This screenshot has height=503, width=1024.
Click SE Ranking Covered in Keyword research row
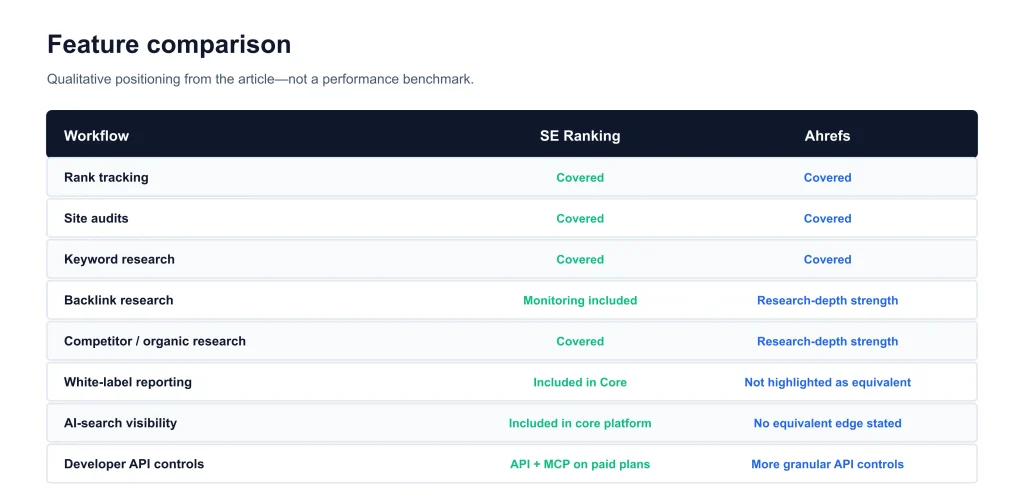(x=580, y=259)
